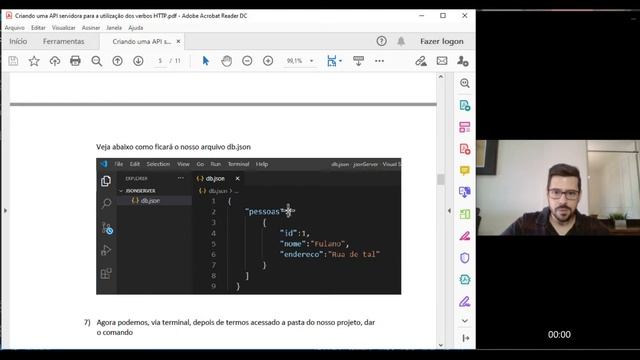Open the Visualizar menu
This screenshot has width=640, height=360.
(64, 28)
